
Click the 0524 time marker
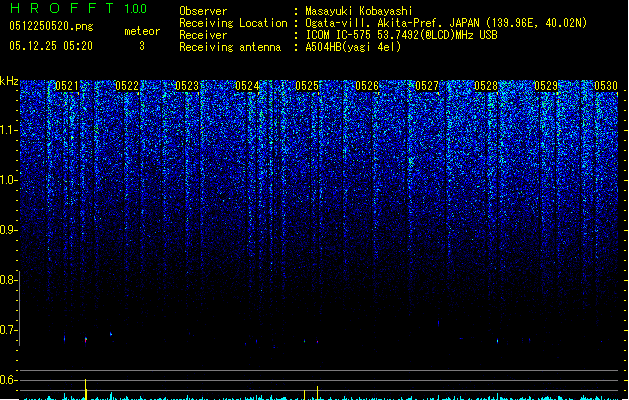[247, 86]
